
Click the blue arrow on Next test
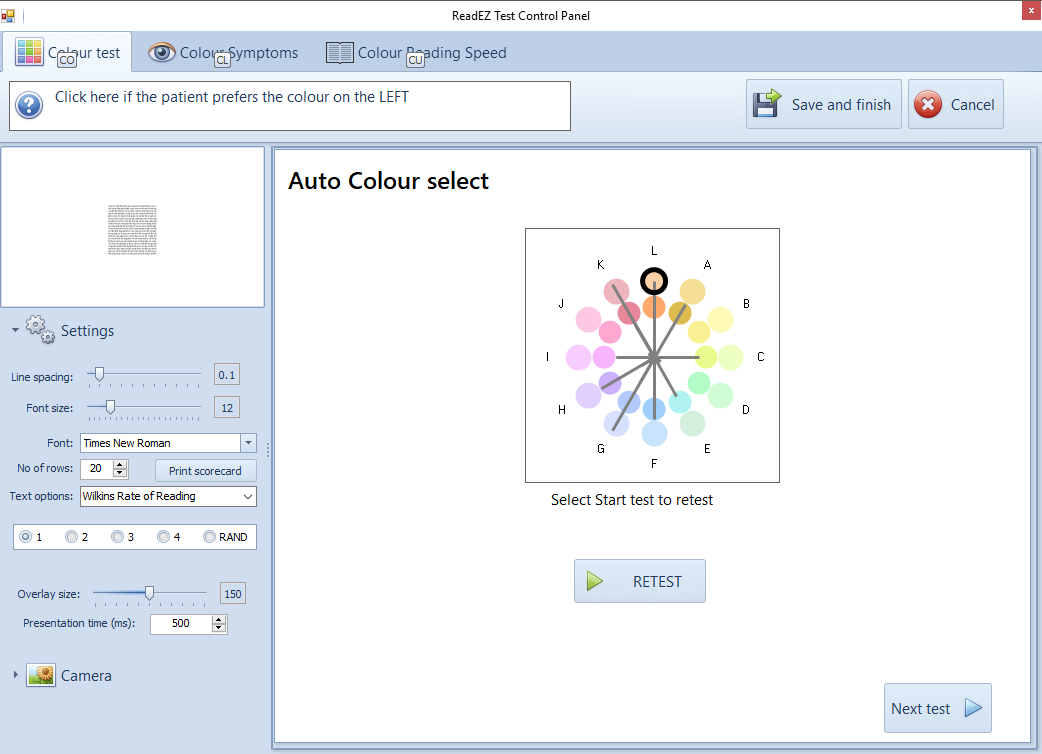(973, 708)
